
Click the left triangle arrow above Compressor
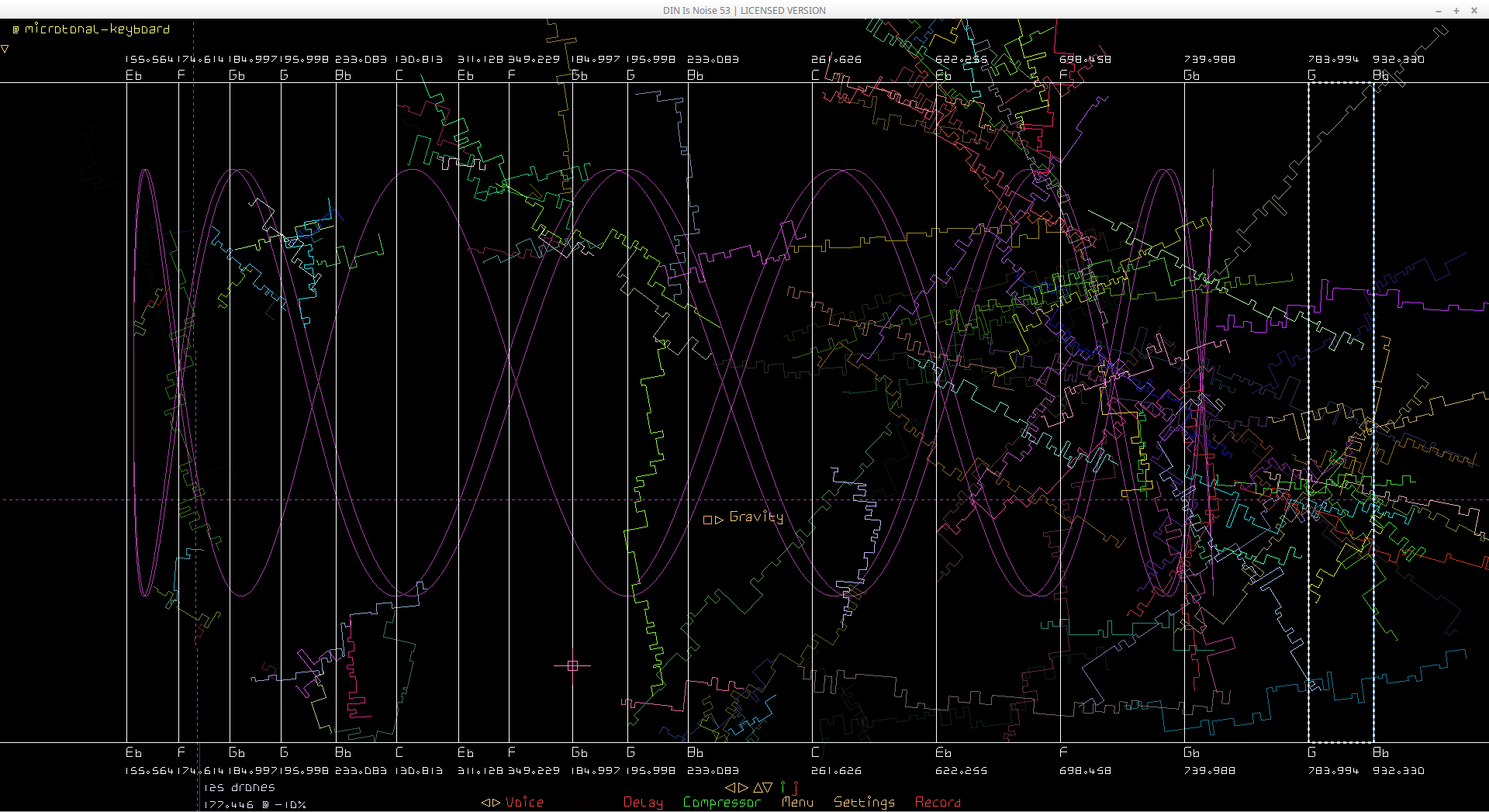(730, 787)
